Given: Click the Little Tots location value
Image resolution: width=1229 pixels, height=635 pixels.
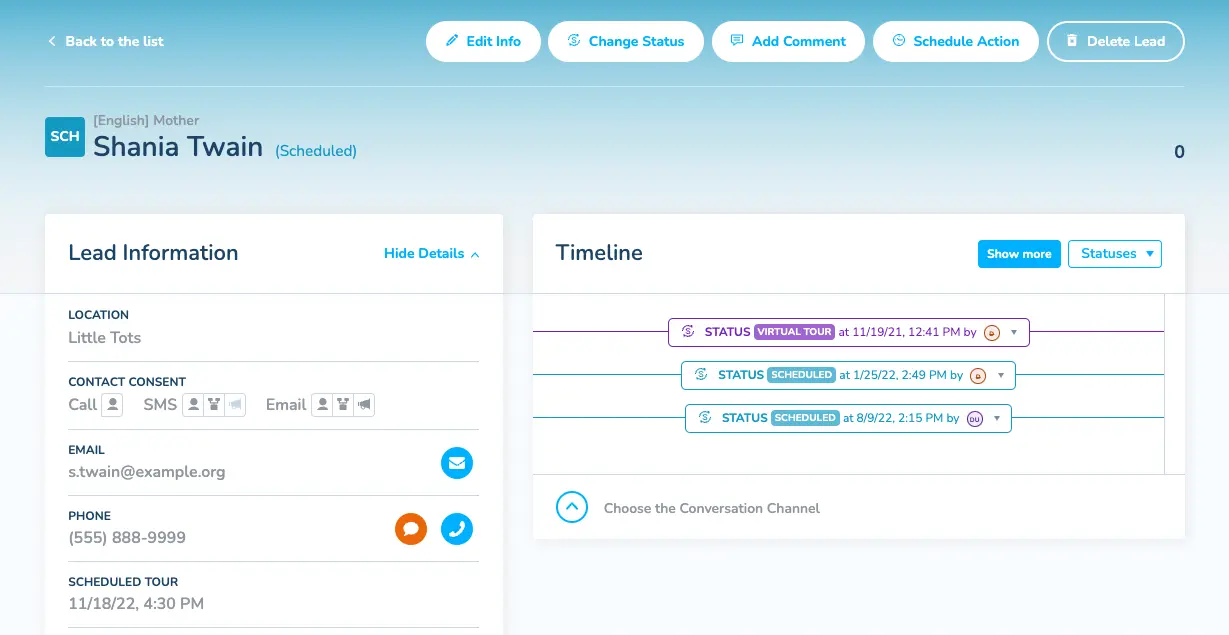Looking at the screenshot, I should (105, 338).
